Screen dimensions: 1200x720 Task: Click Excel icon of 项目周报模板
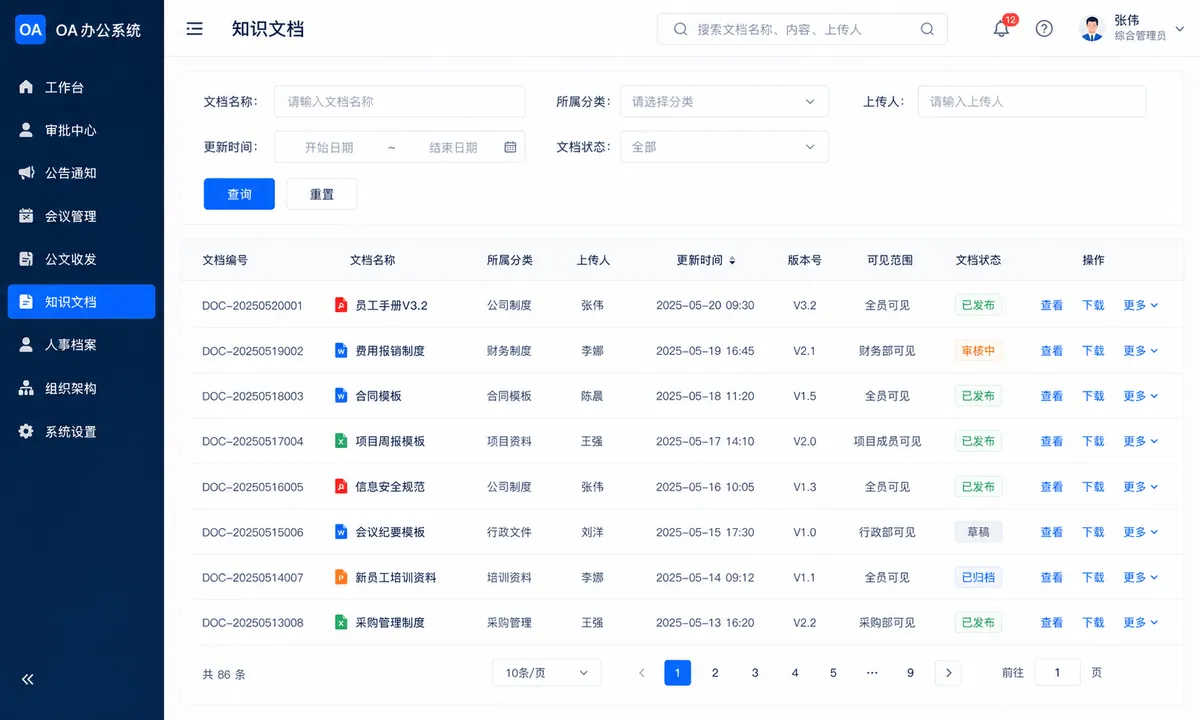[x=341, y=441]
